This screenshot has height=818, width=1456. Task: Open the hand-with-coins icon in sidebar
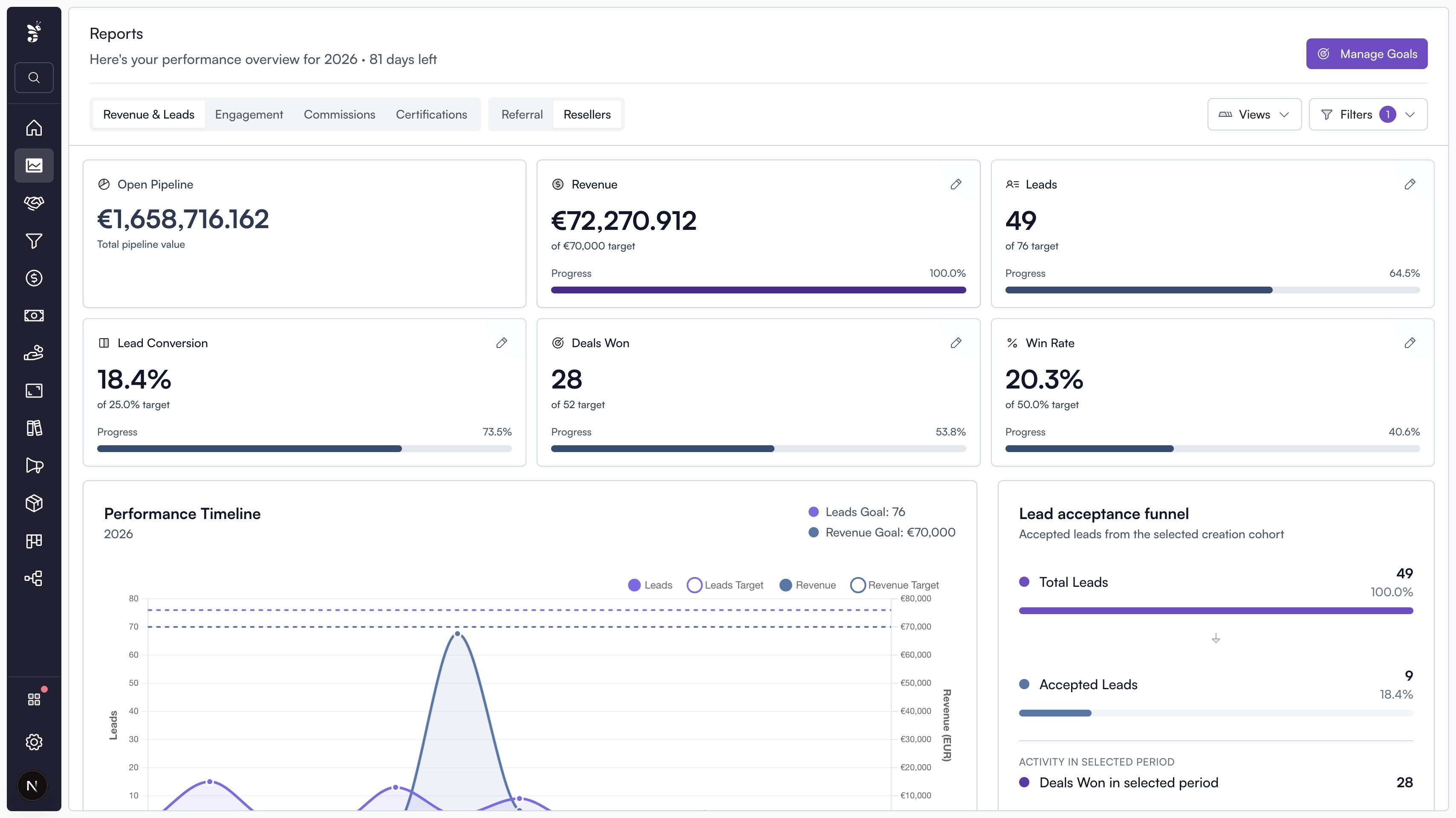34,353
